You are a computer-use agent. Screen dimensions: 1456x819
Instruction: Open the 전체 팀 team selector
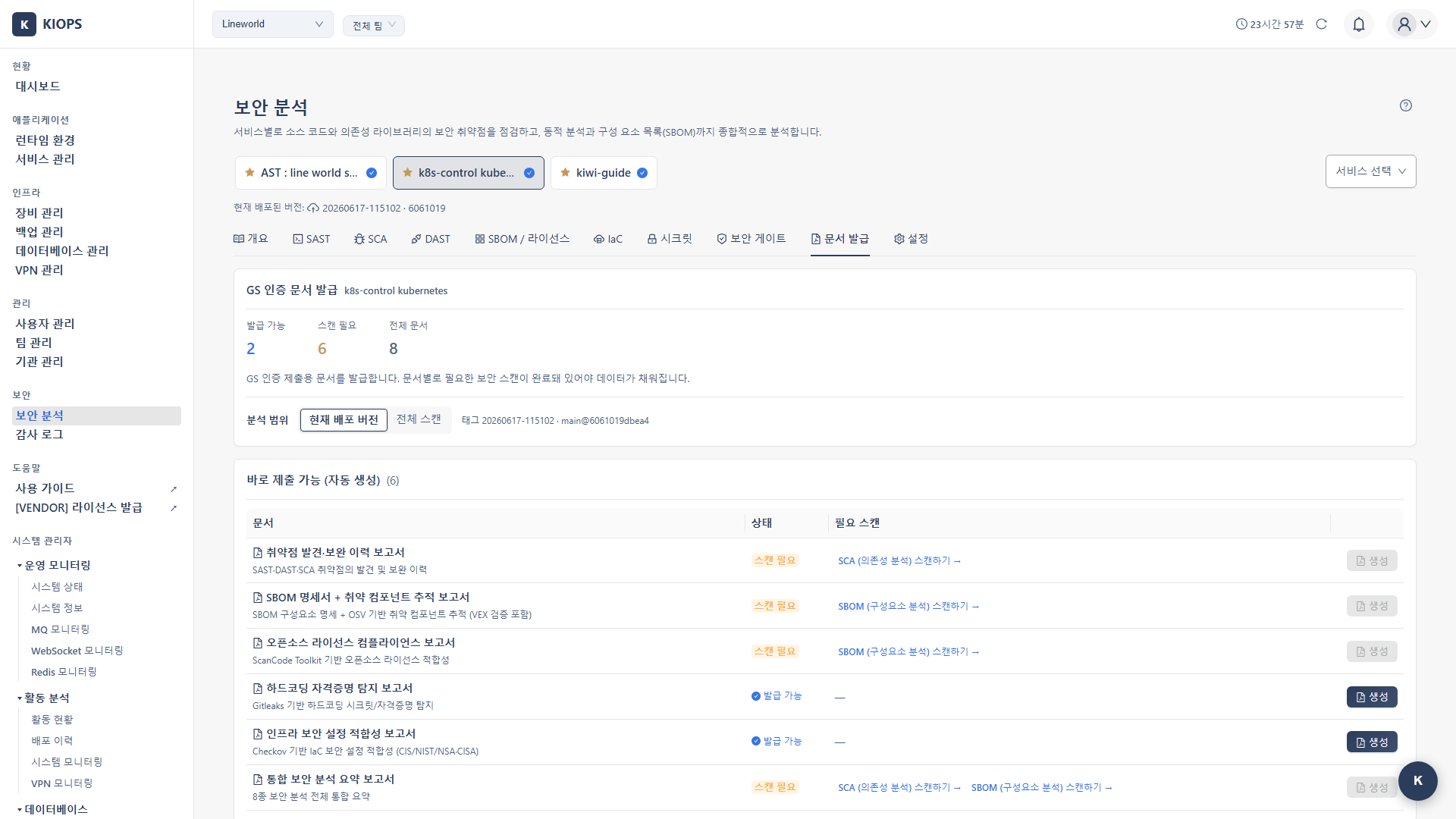374,25
